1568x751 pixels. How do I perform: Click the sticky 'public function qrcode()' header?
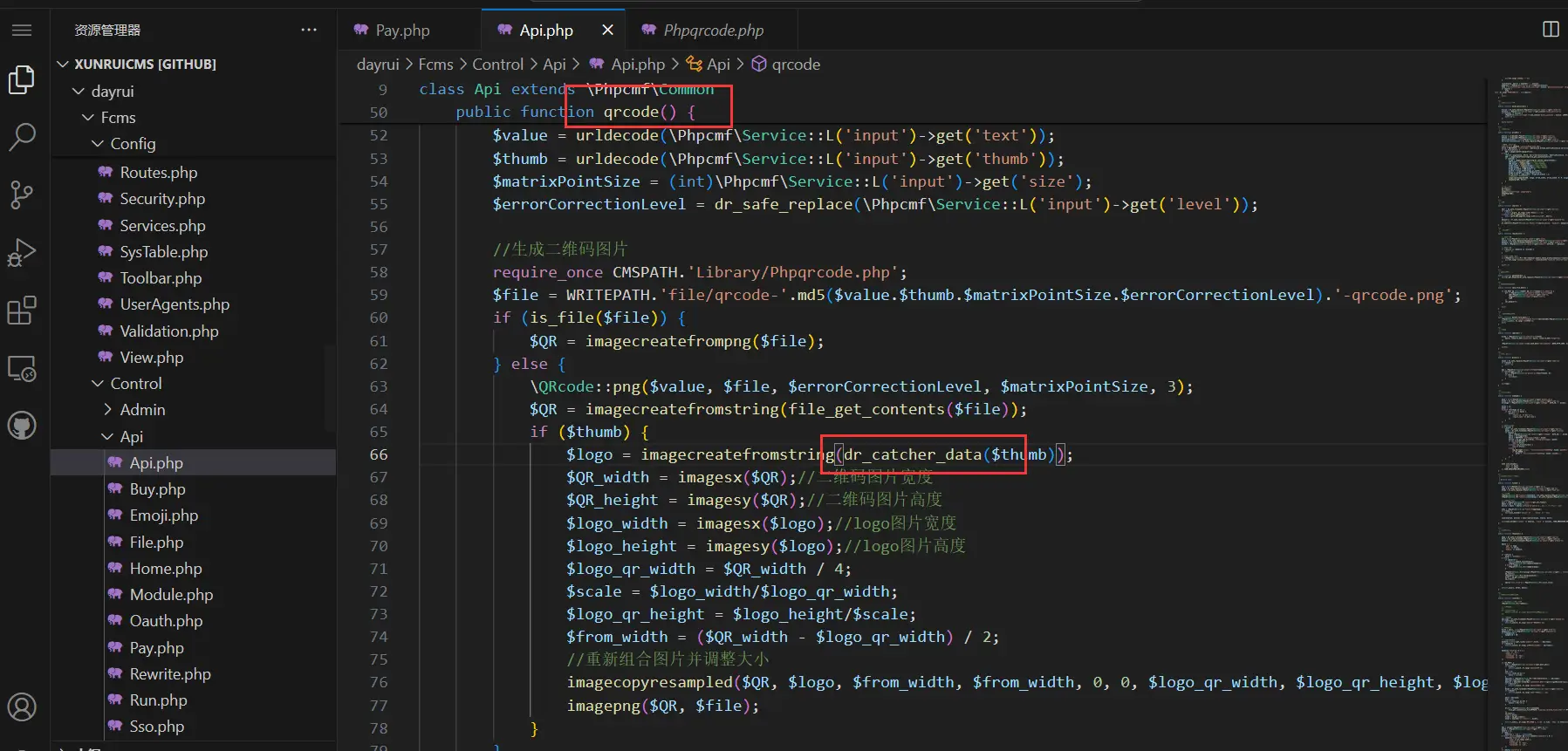coord(575,112)
